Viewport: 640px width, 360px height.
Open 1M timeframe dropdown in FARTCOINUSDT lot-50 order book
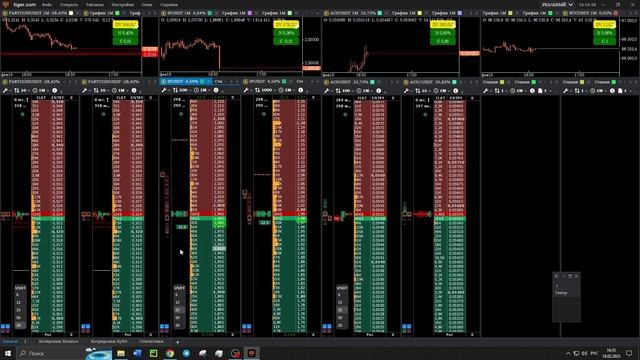click(x=40, y=90)
